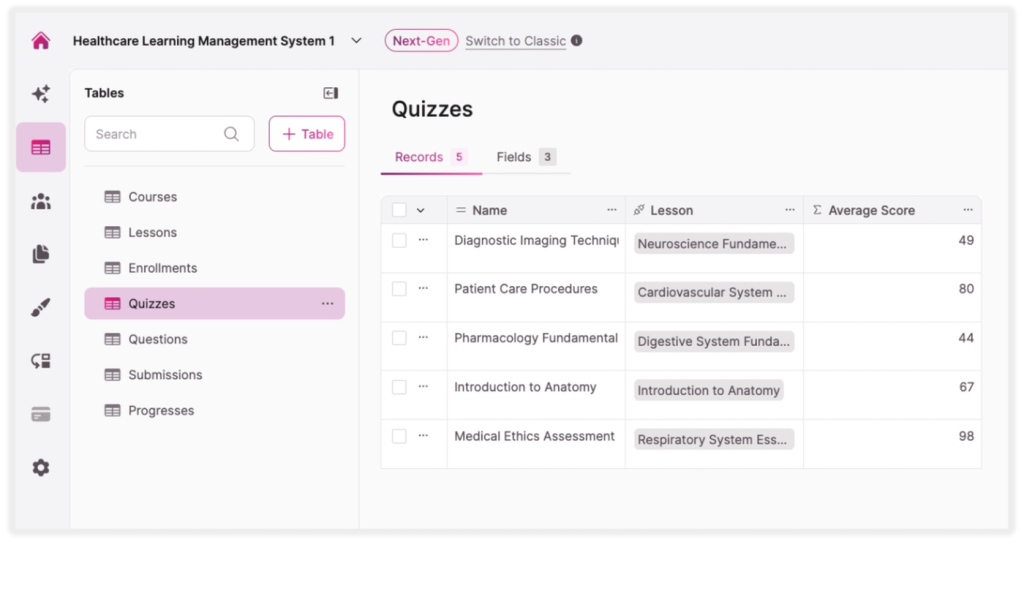Open the workspace switcher chevron
The height and width of the screenshot is (594, 1024).
pos(356,41)
